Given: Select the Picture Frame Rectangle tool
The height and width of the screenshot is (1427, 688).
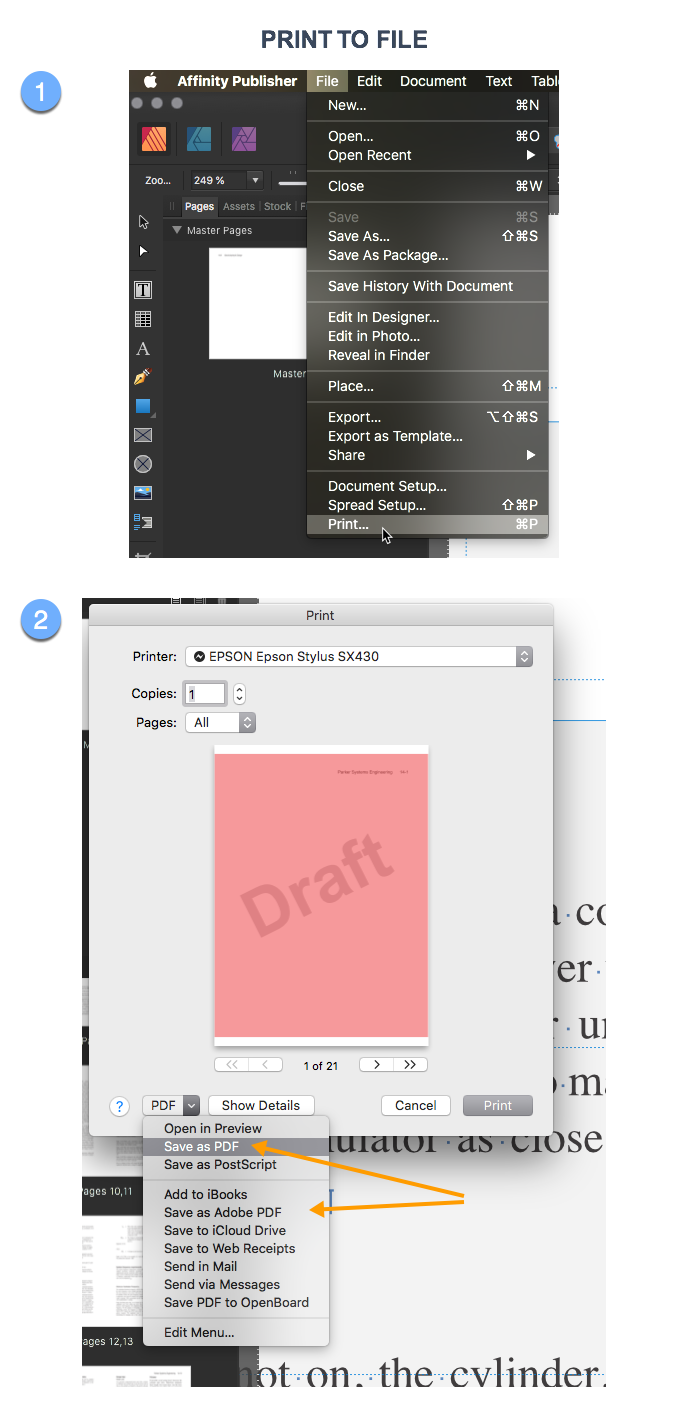Looking at the screenshot, I should click(143, 435).
